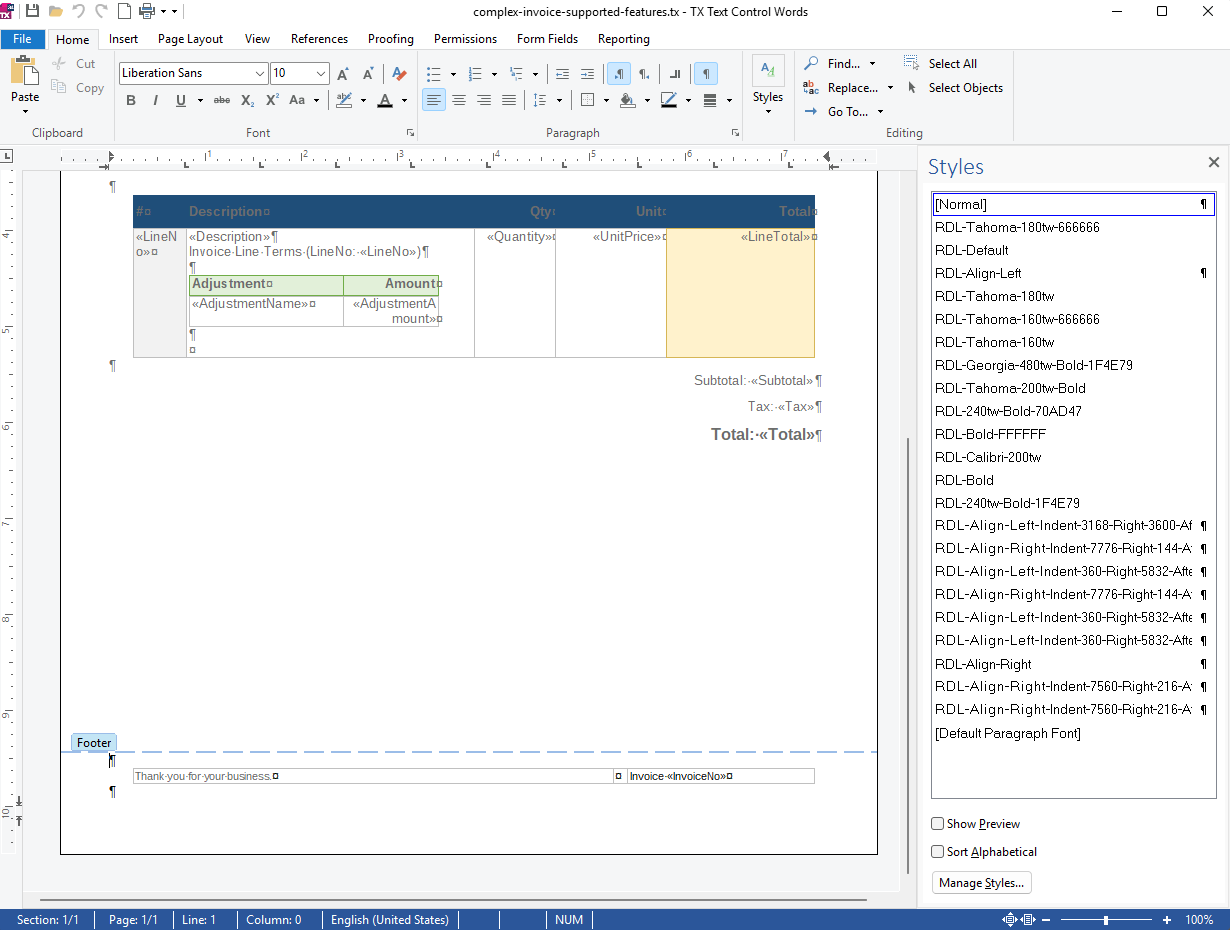Increase paragraph indent

587,73
